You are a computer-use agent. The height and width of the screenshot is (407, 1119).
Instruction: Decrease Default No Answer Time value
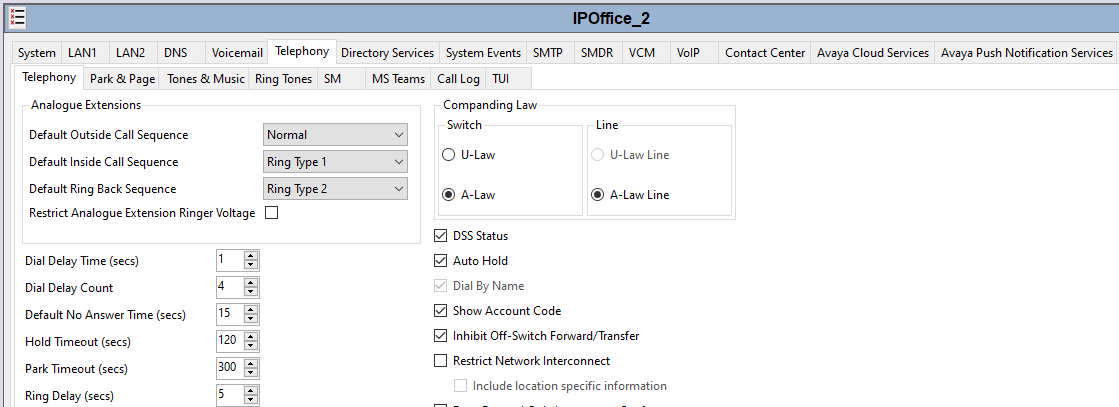click(250, 319)
